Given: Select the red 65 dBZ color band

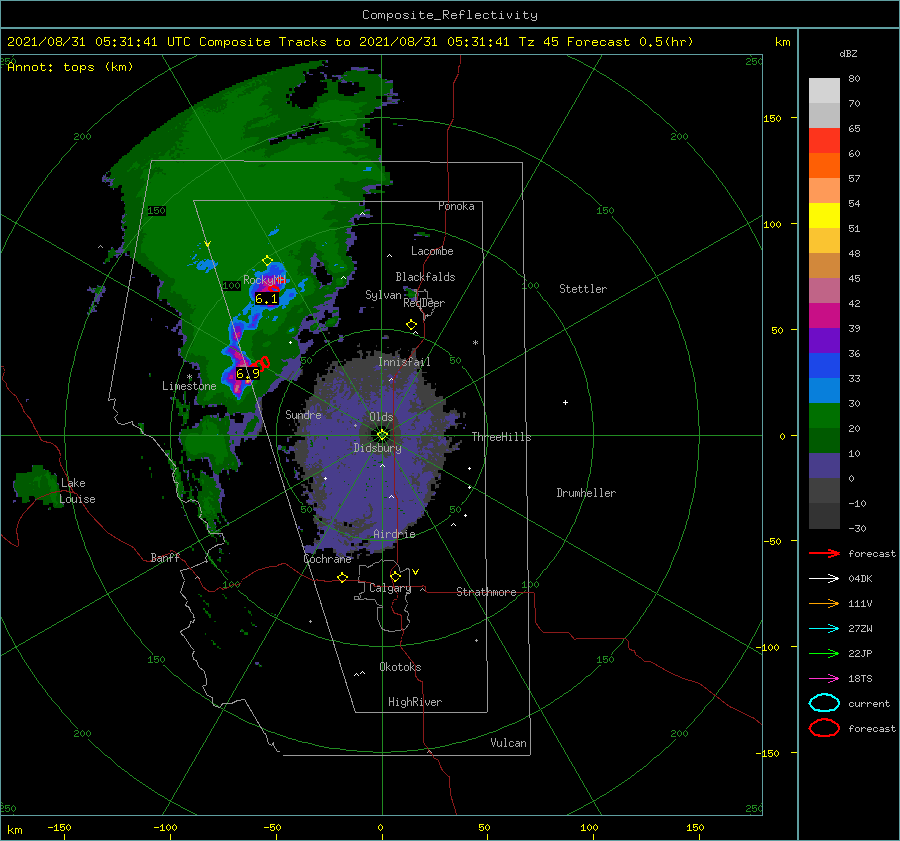Looking at the screenshot, I should [824, 141].
